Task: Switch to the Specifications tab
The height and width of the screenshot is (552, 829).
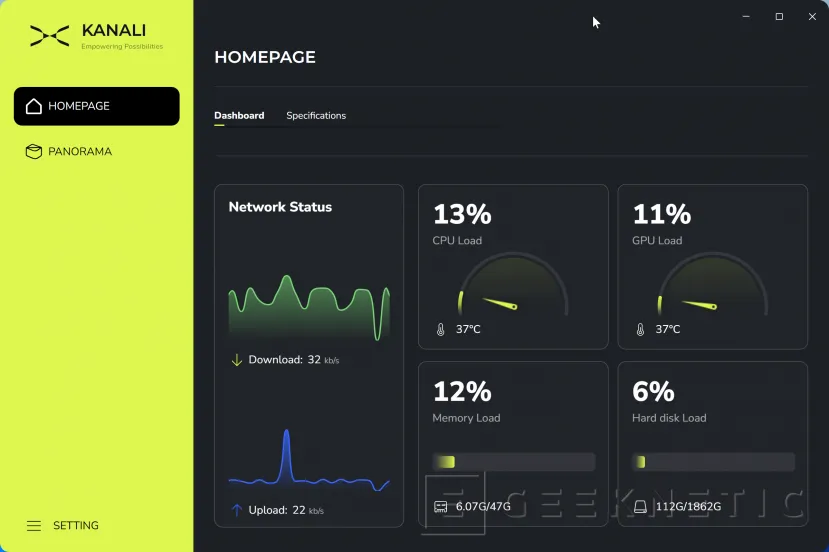Action: point(316,116)
